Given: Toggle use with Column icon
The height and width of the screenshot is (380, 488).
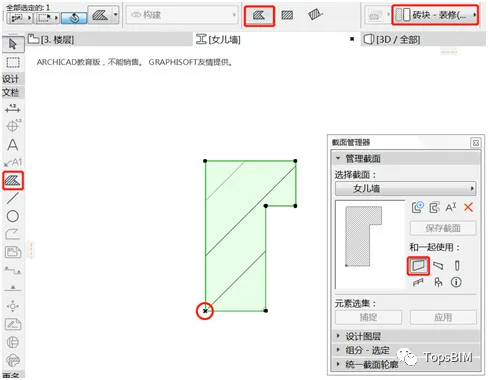Looking at the screenshot, I should pos(457,265).
